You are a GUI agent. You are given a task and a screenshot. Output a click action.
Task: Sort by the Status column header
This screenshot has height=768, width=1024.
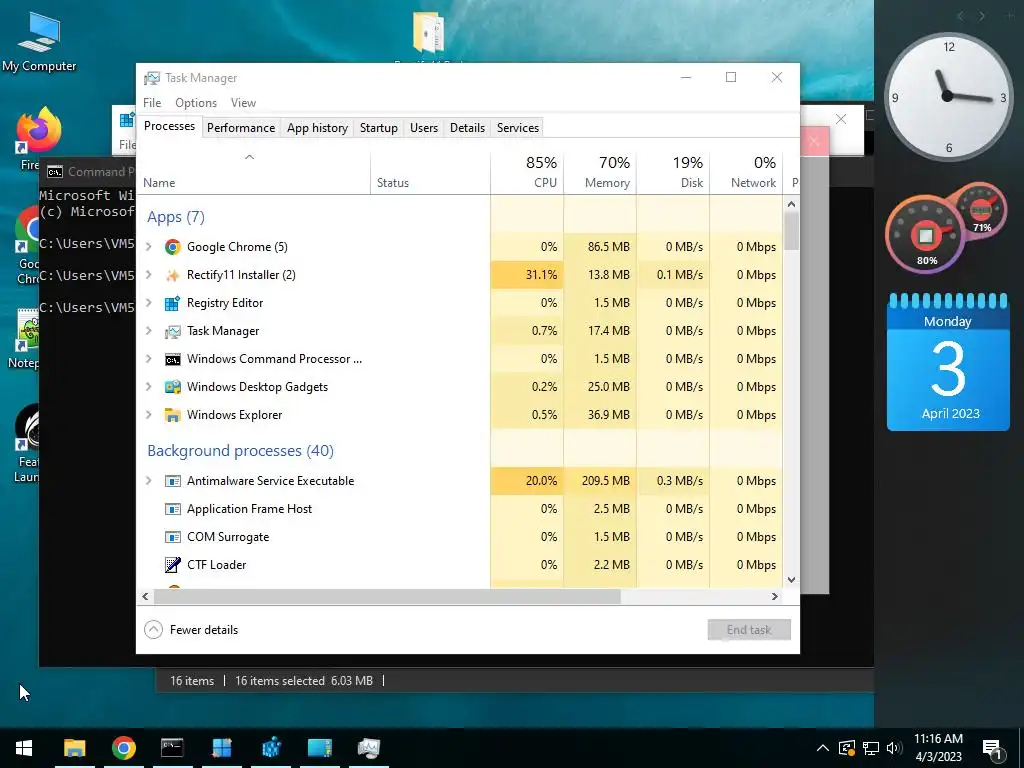[430, 172]
